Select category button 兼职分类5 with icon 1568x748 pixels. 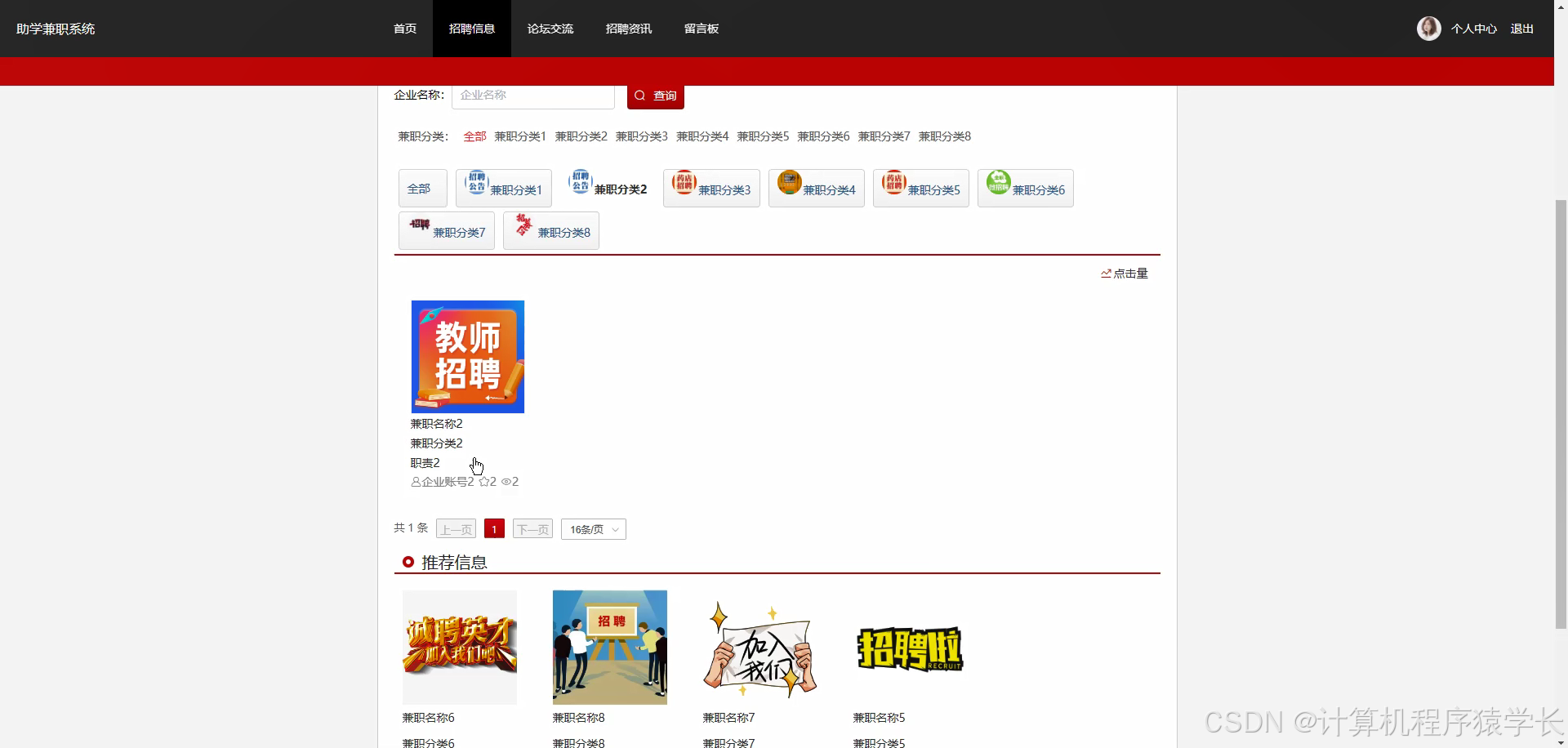[921, 188]
